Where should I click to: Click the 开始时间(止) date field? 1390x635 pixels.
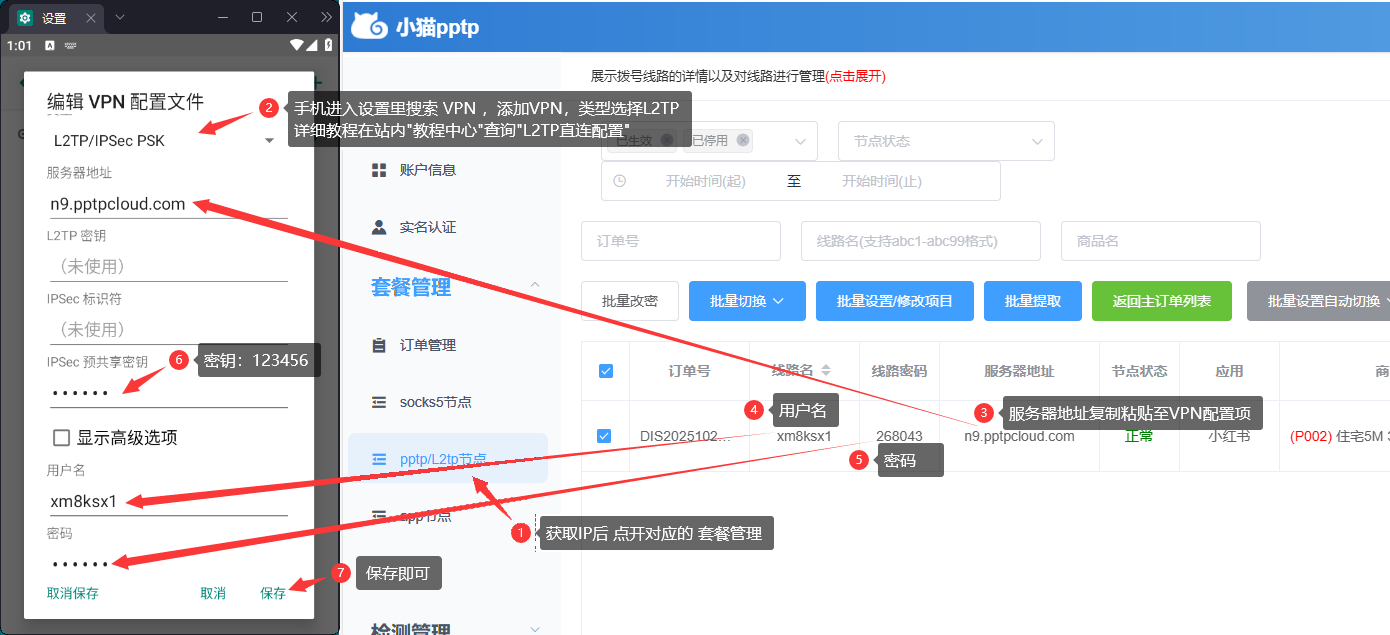pyautogui.click(x=882, y=181)
